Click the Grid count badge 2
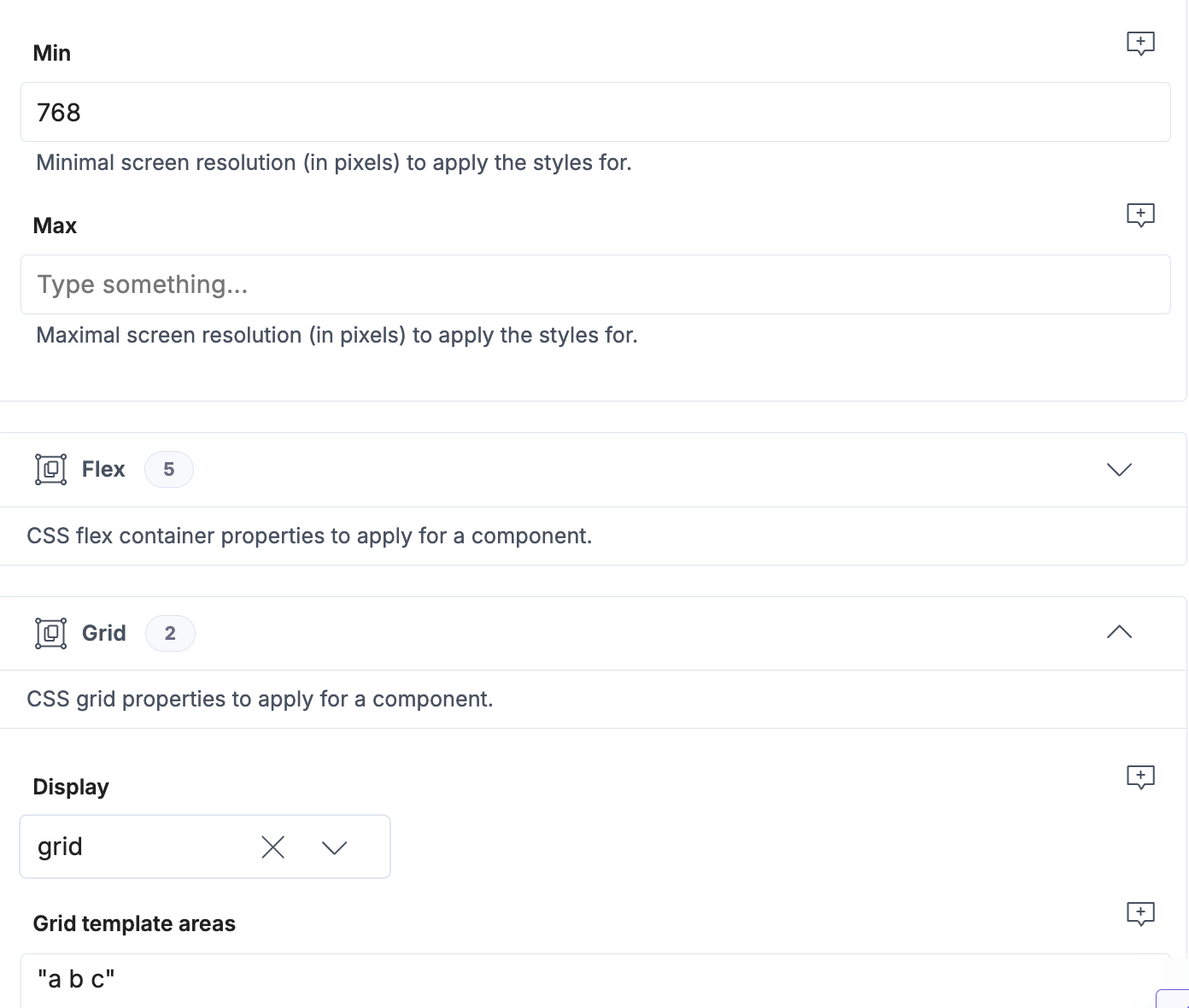 170,633
